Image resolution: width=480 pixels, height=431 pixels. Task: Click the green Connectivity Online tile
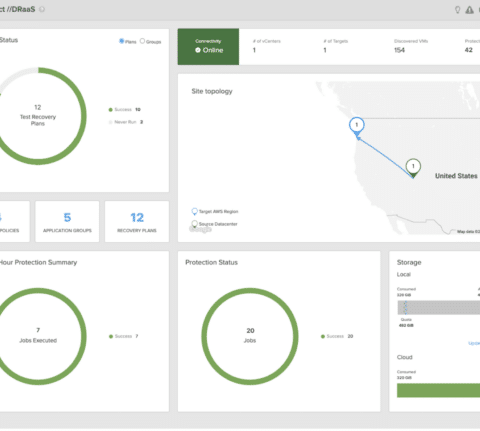pyautogui.click(x=208, y=47)
